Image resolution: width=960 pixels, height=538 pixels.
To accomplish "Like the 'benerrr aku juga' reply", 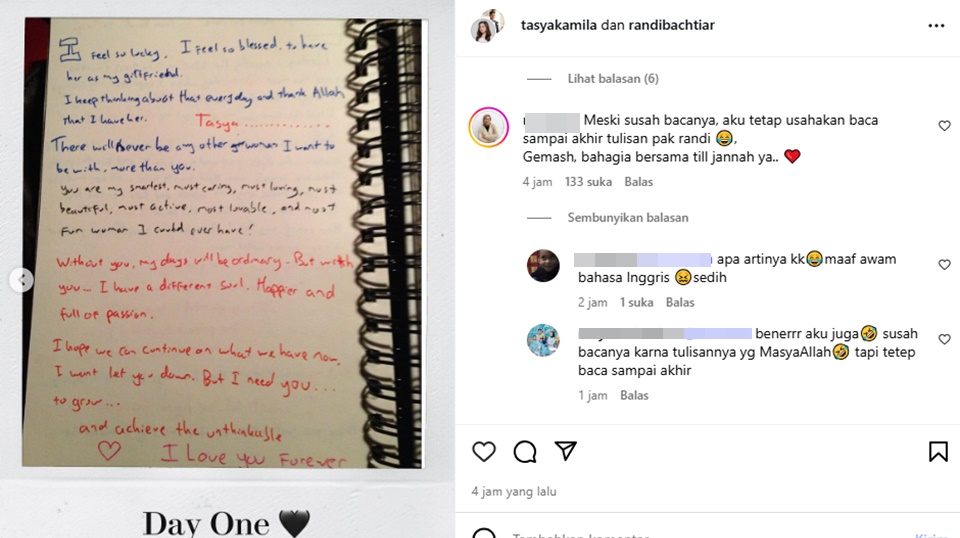I will pyautogui.click(x=944, y=340).
